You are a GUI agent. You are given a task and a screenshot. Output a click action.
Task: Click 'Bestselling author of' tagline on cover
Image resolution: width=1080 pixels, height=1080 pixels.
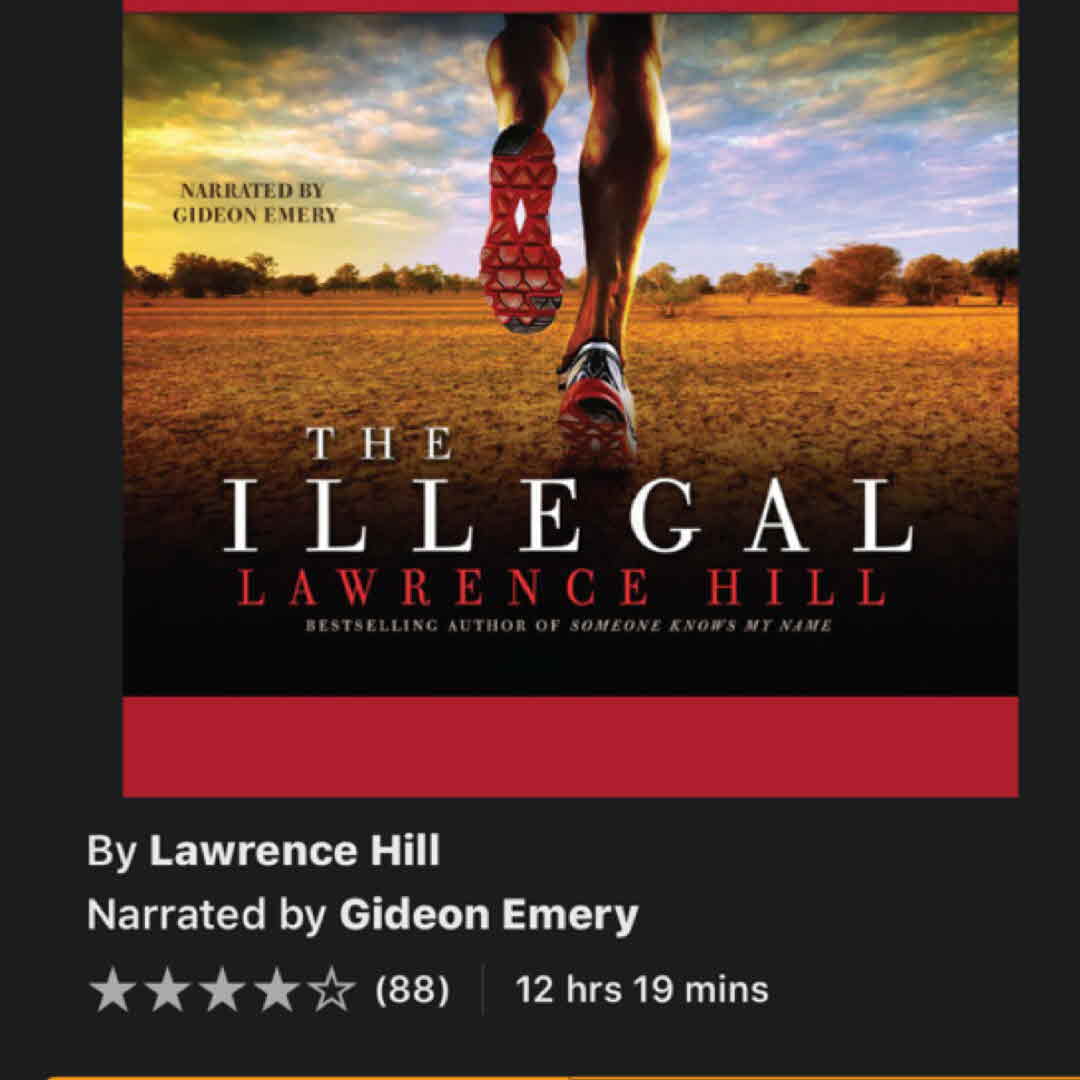433,626
